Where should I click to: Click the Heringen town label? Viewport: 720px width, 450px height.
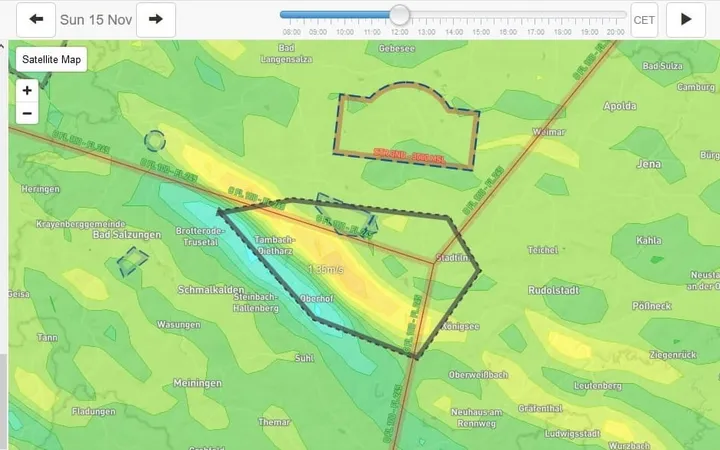(x=40, y=189)
